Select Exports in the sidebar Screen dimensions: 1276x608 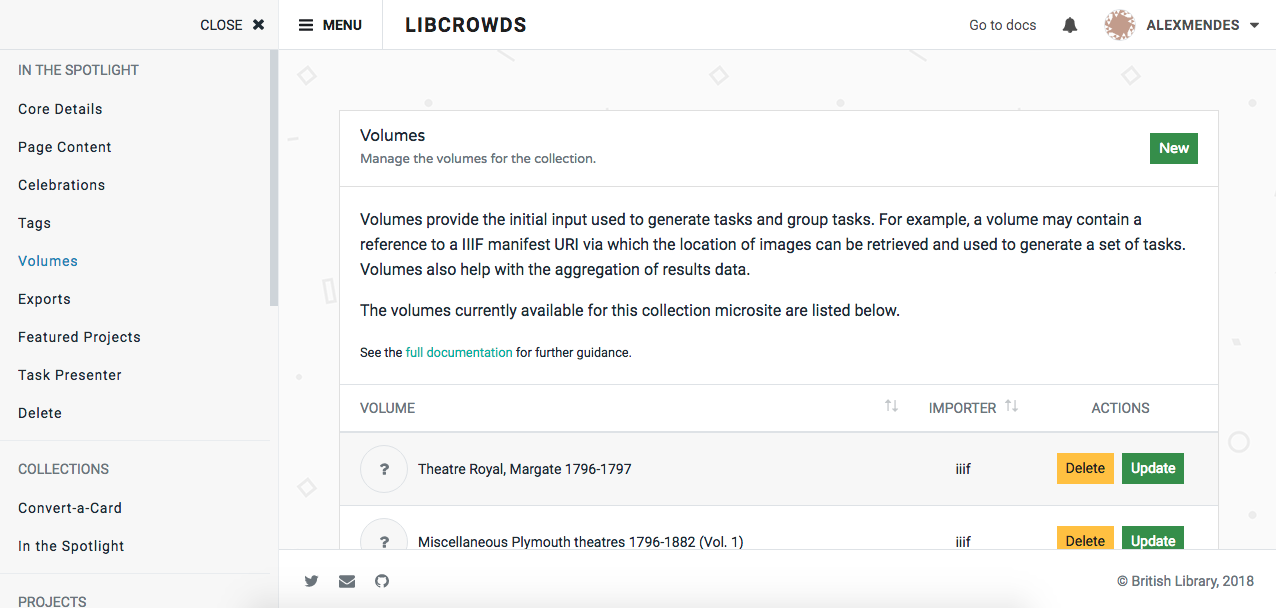[44, 298]
